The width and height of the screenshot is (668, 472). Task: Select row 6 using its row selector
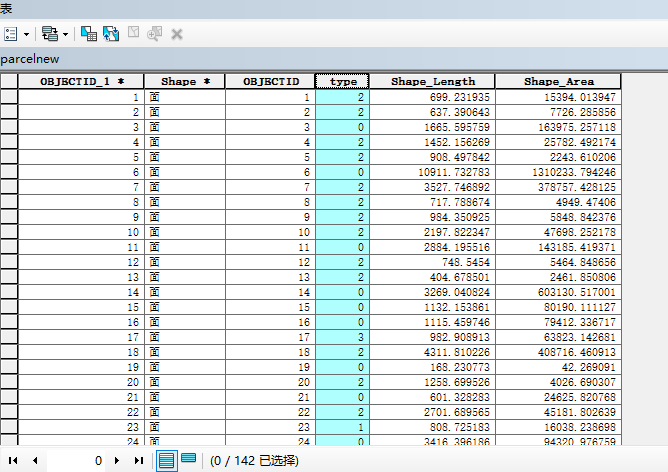[x=9, y=172]
